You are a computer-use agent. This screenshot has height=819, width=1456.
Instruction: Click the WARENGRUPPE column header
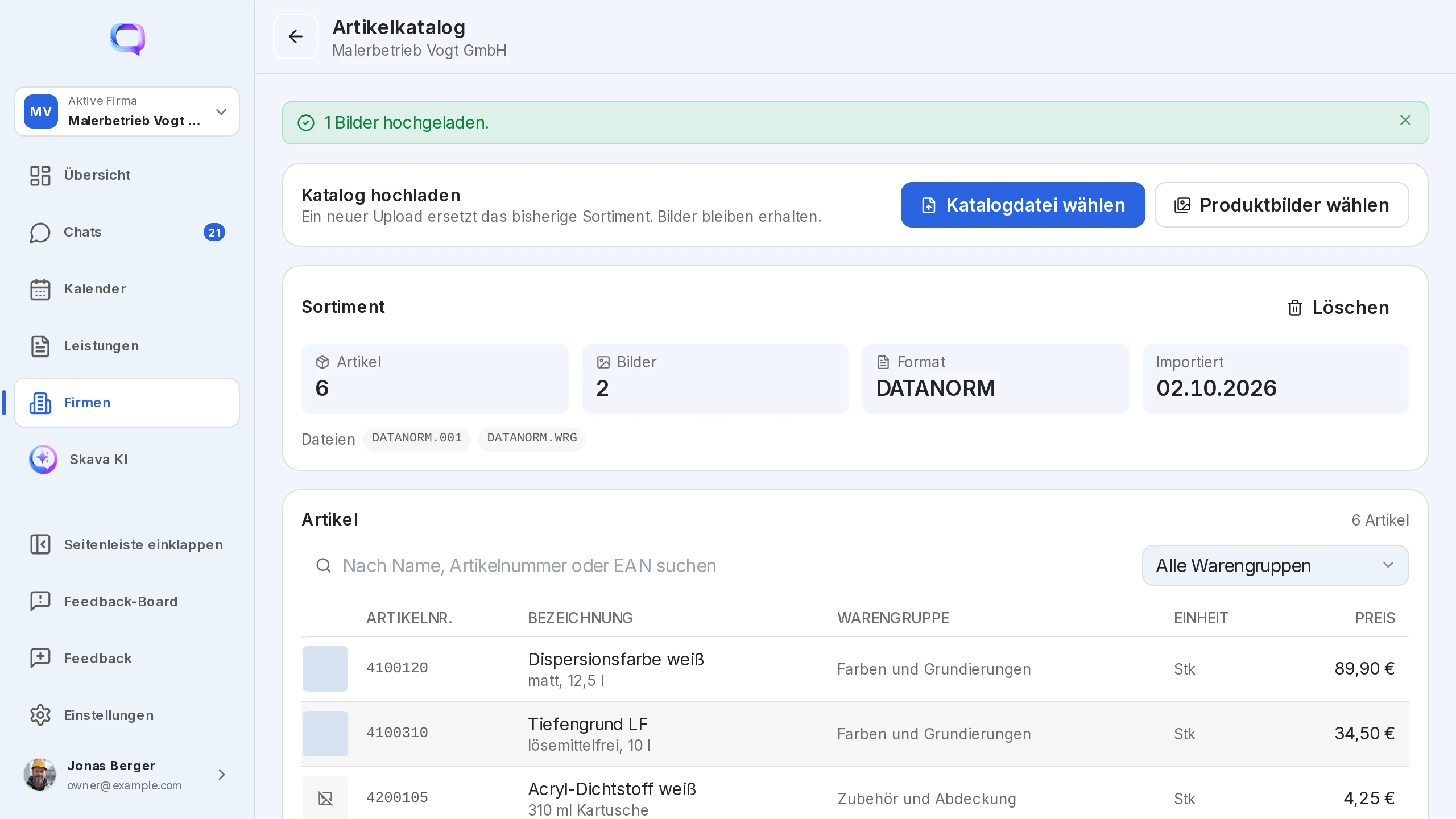click(x=893, y=618)
